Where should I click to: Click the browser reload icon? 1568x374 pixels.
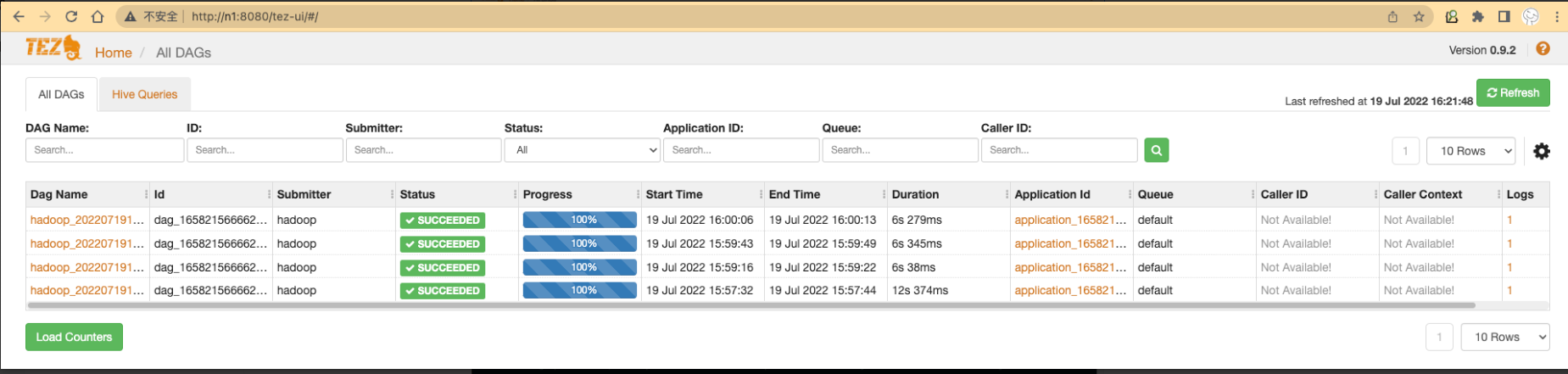point(71,16)
